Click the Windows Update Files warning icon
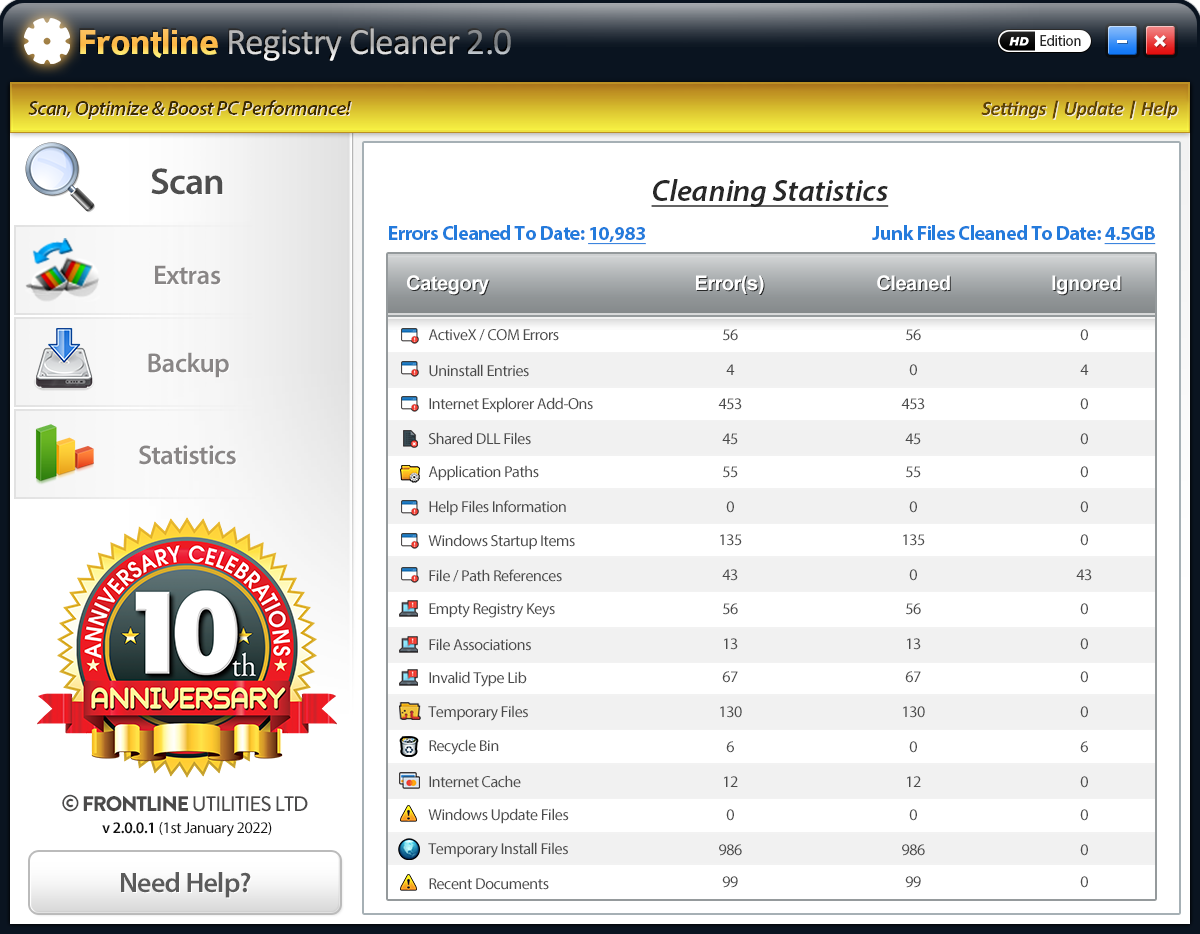 tap(409, 814)
